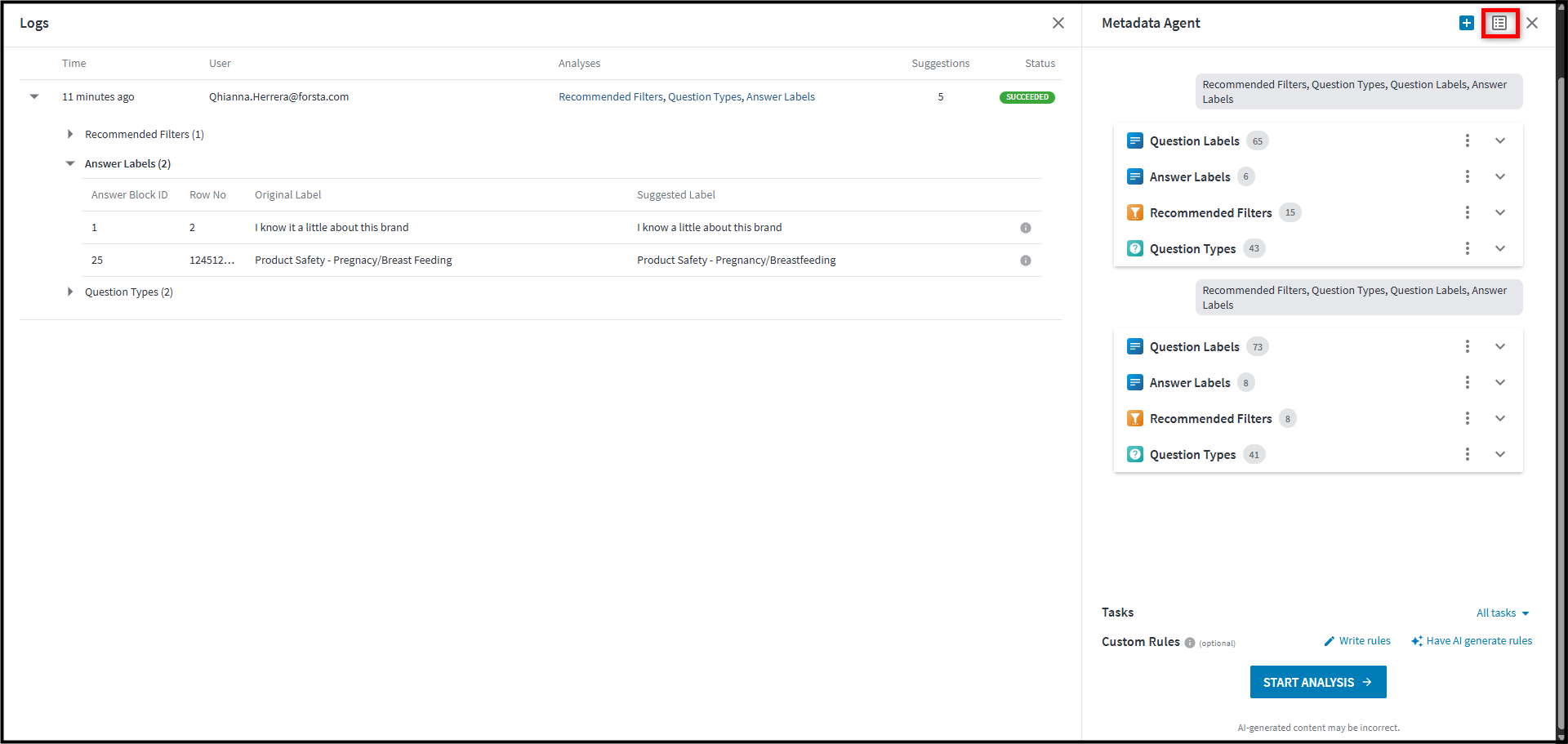Open three-dot menu for Question Labels 65
Image resolution: width=1568 pixels, height=744 pixels.
(x=1468, y=140)
